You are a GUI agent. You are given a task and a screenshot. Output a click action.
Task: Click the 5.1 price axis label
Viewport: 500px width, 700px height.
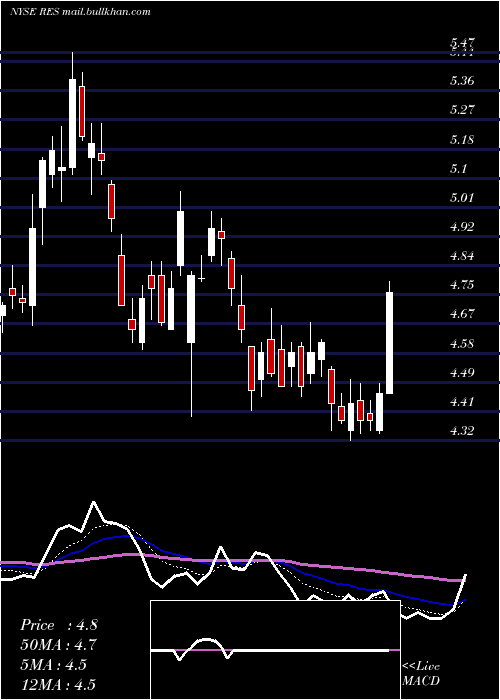point(459,169)
